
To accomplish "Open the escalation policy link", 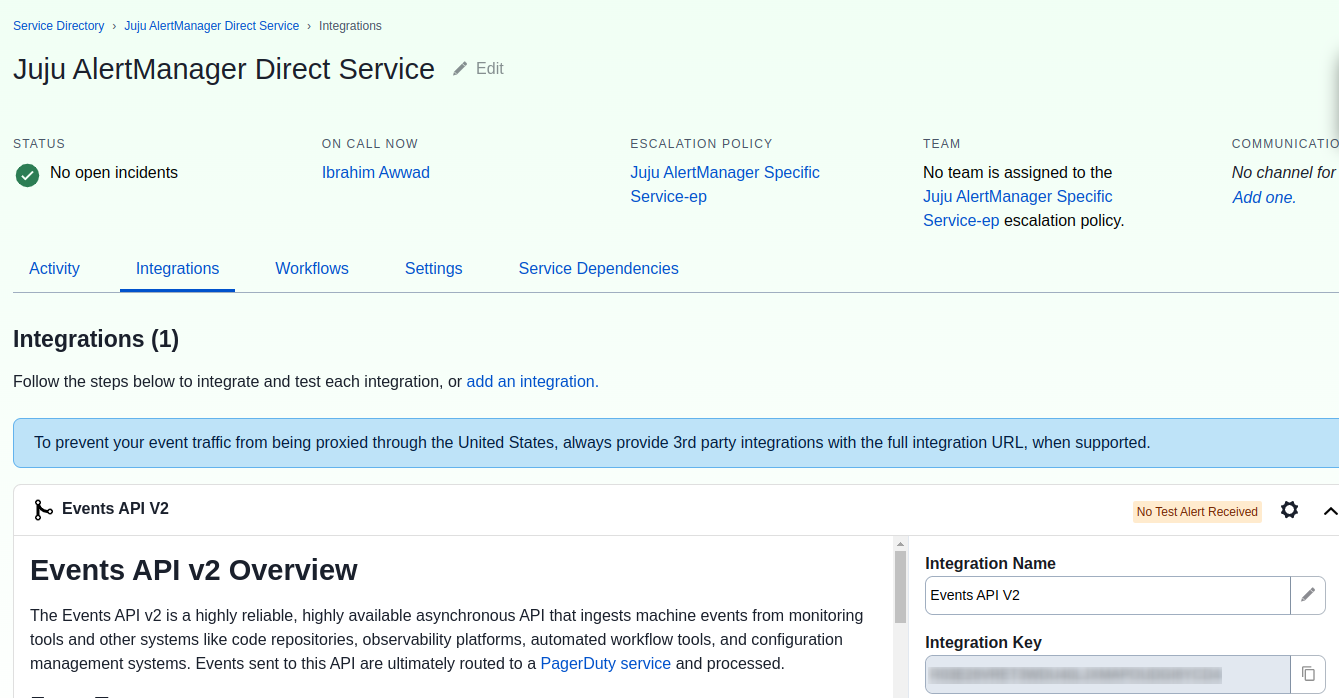I will pyautogui.click(x=724, y=184).
